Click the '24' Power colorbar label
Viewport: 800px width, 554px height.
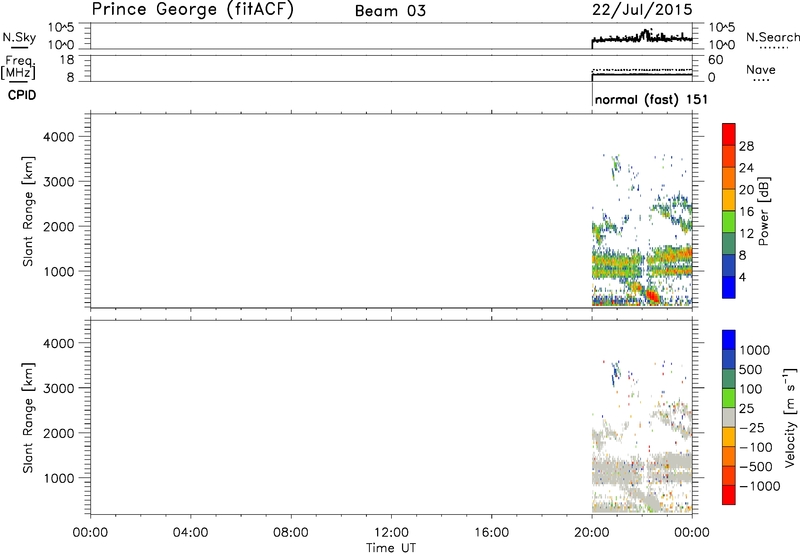(x=746, y=168)
